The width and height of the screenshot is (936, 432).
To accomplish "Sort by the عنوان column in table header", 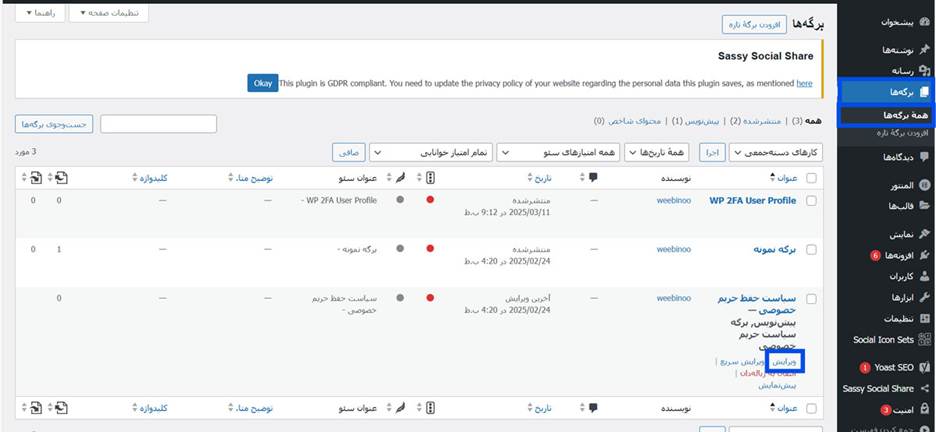I will [785, 178].
